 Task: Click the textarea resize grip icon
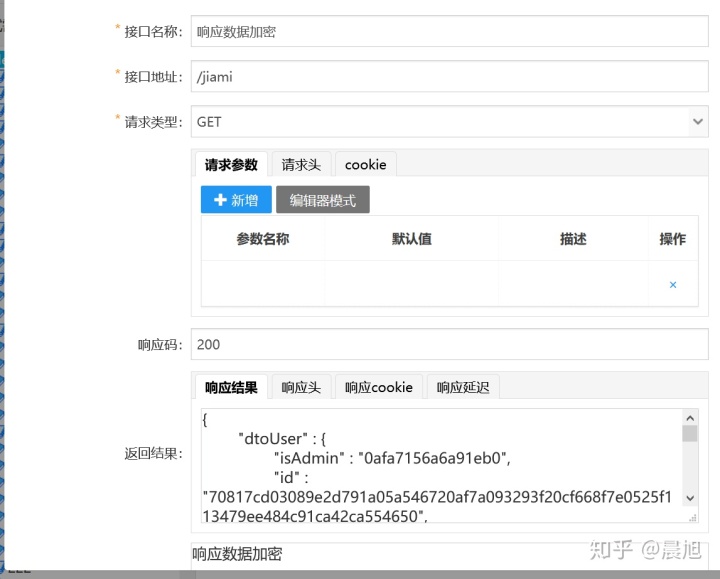point(693,517)
